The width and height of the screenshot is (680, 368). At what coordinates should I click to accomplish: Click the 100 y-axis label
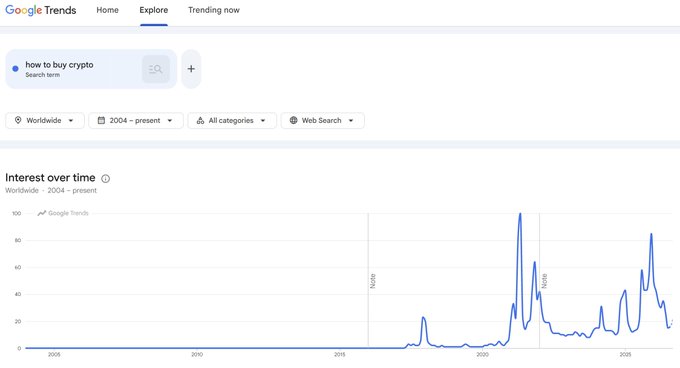[x=16, y=213]
